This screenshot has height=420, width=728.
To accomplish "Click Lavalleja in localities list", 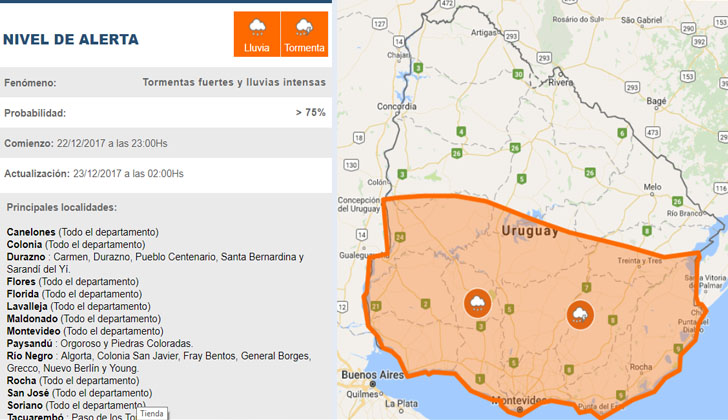I will [x=27, y=306].
